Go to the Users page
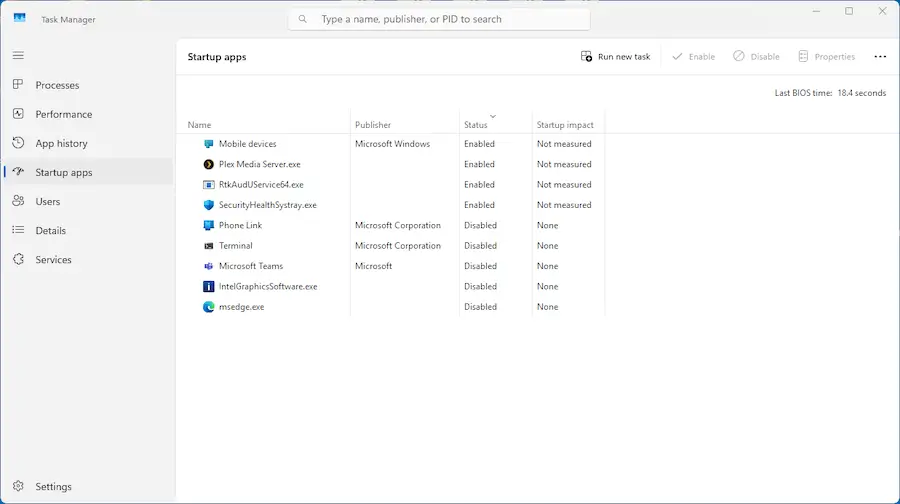Screen dimensions: 900x504 88,201
